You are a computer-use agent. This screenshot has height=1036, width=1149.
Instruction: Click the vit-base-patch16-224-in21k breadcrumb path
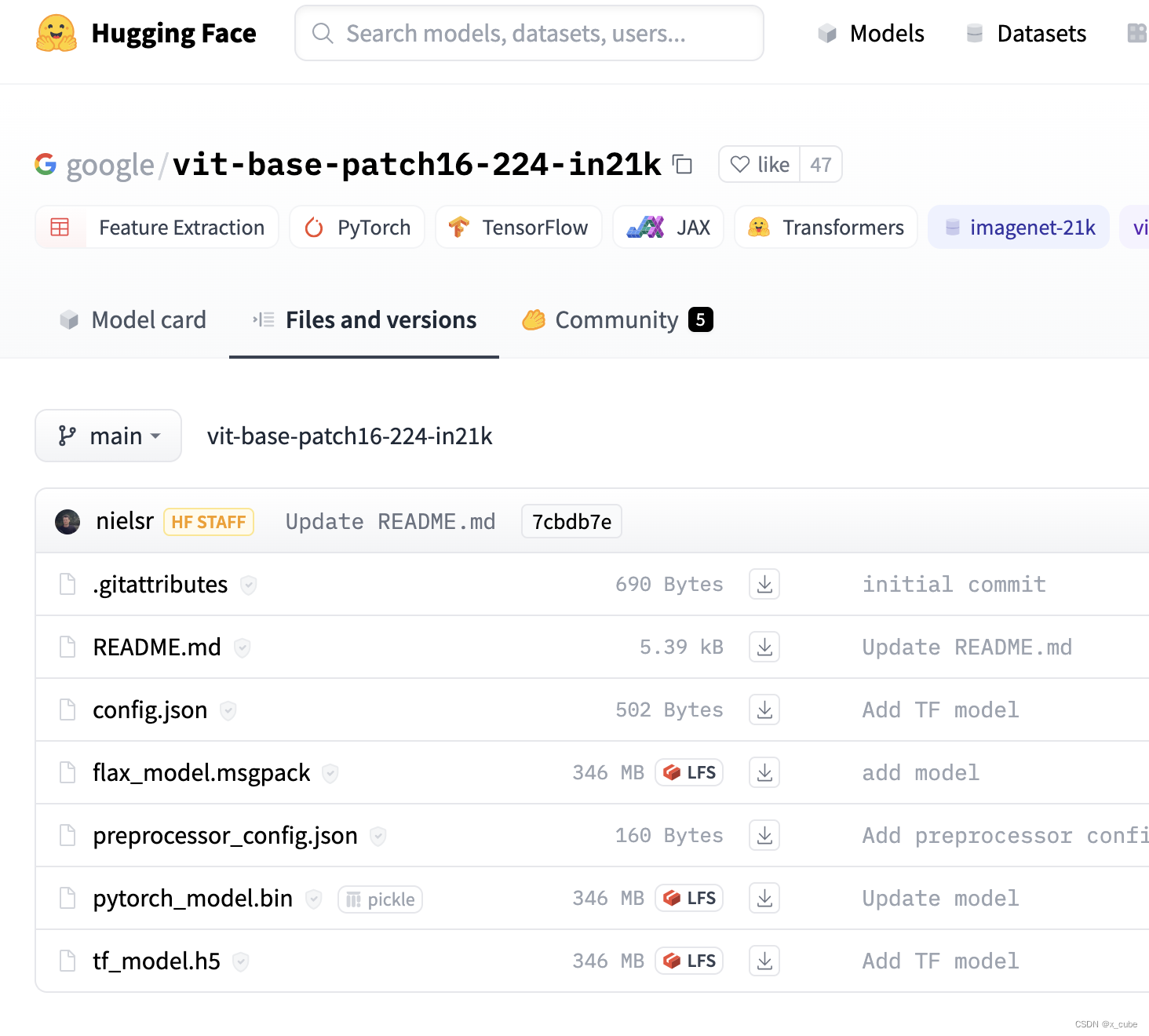[349, 436]
